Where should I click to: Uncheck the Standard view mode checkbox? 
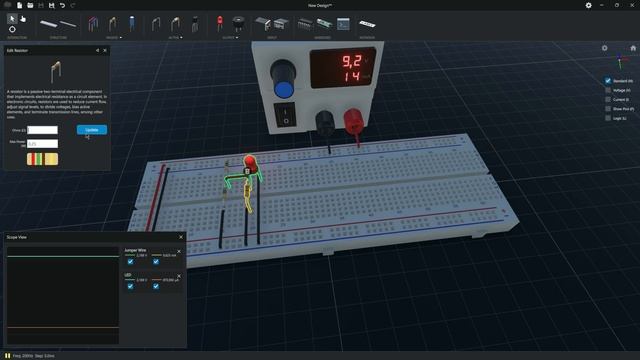[608, 80]
